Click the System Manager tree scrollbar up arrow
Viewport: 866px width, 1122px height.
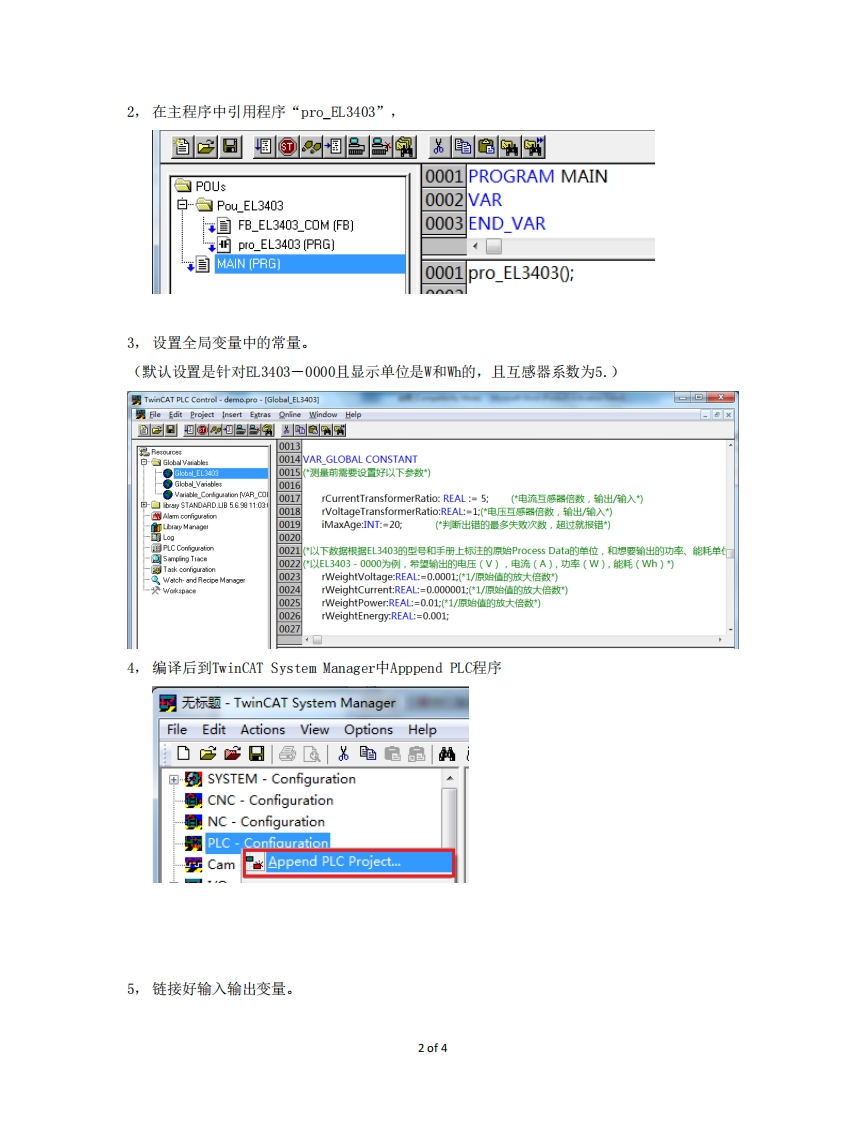point(449,778)
